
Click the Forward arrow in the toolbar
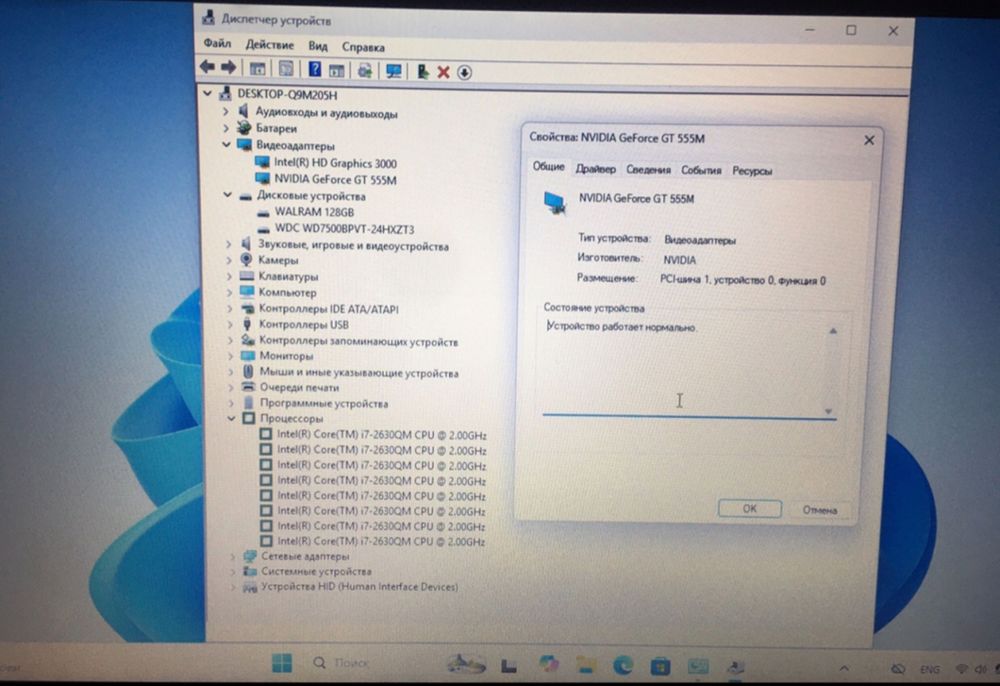tap(228, 67)
